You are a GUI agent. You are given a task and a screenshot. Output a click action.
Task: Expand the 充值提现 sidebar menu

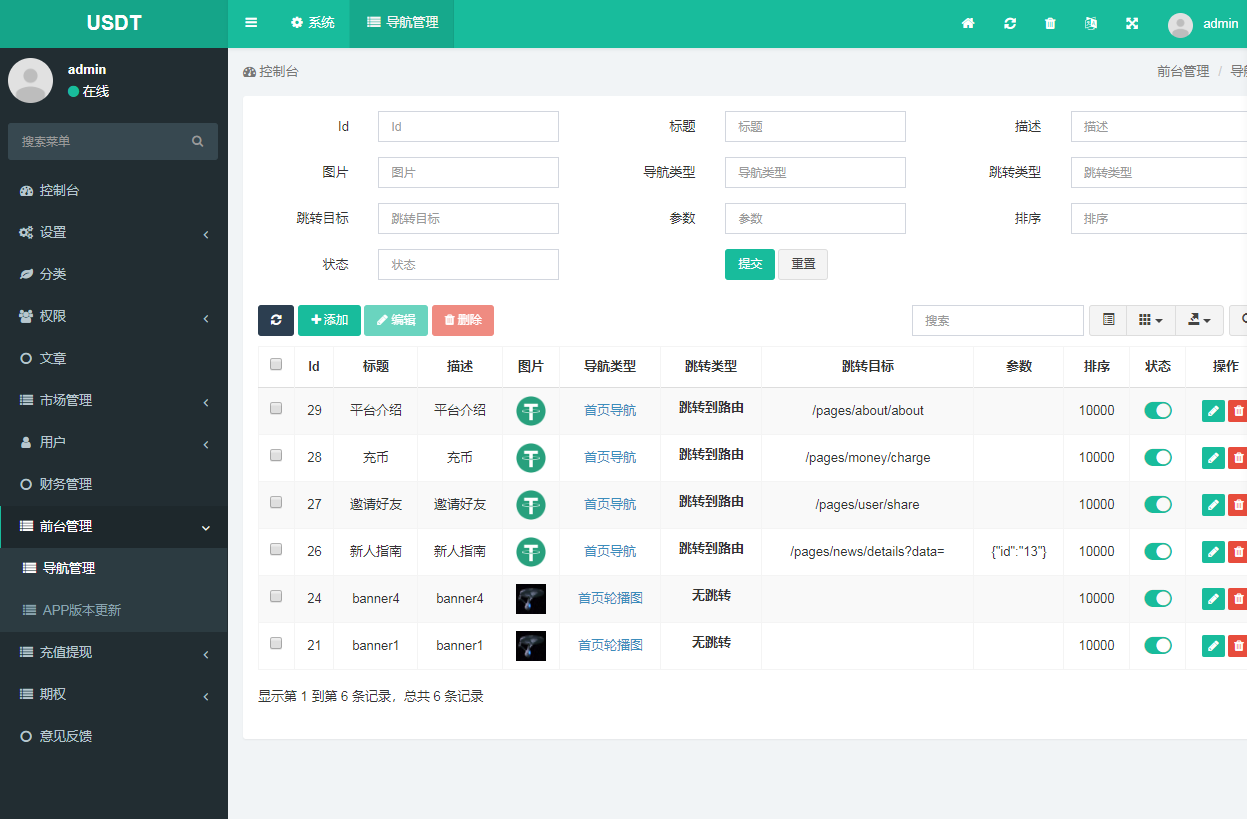click(114, 652)
